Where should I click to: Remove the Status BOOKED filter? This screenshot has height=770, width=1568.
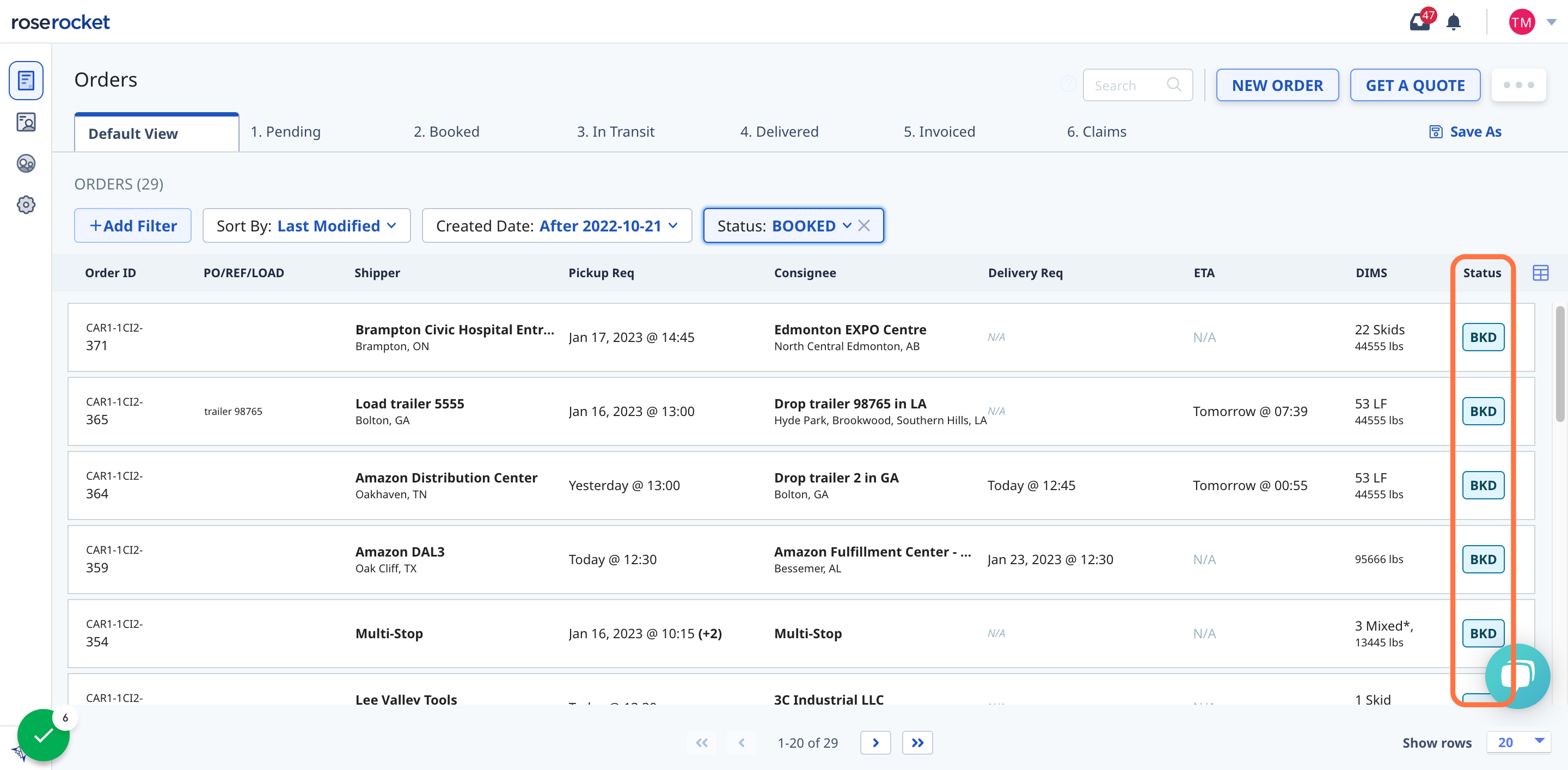point(863,226)
